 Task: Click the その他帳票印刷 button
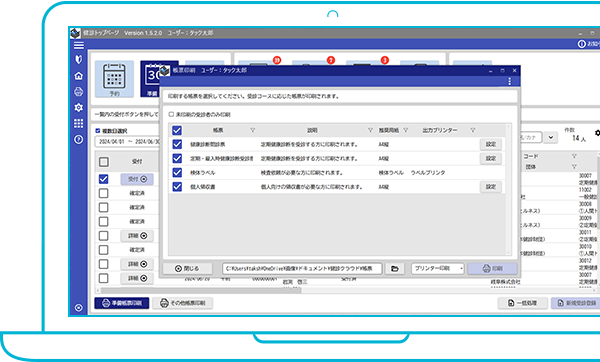pyautogui.click(x=183, y=303)
